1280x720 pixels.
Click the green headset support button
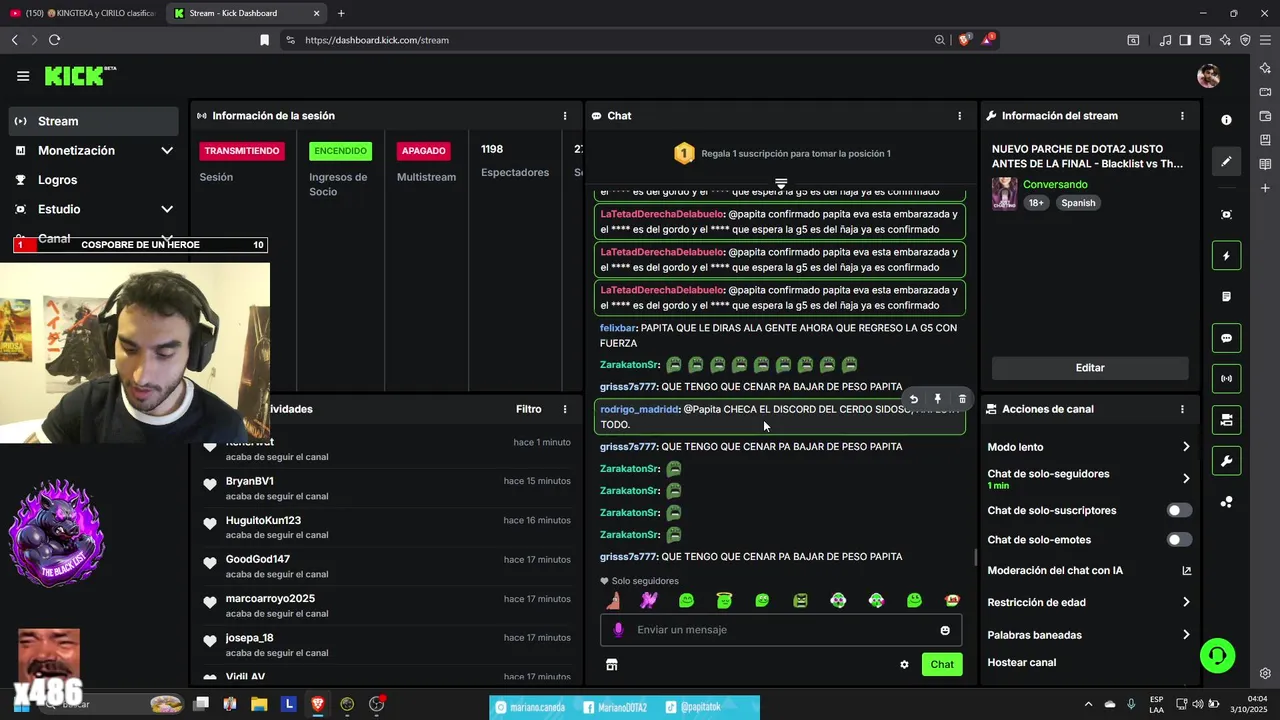[x=1217, y=656]
